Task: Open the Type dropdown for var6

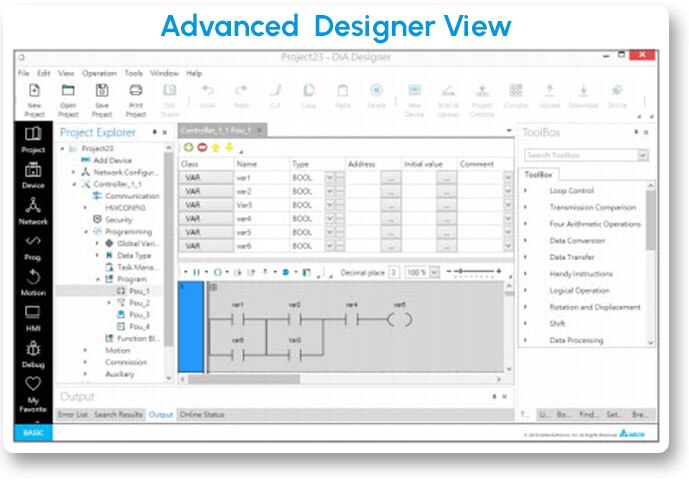Action: pos(330,246)
